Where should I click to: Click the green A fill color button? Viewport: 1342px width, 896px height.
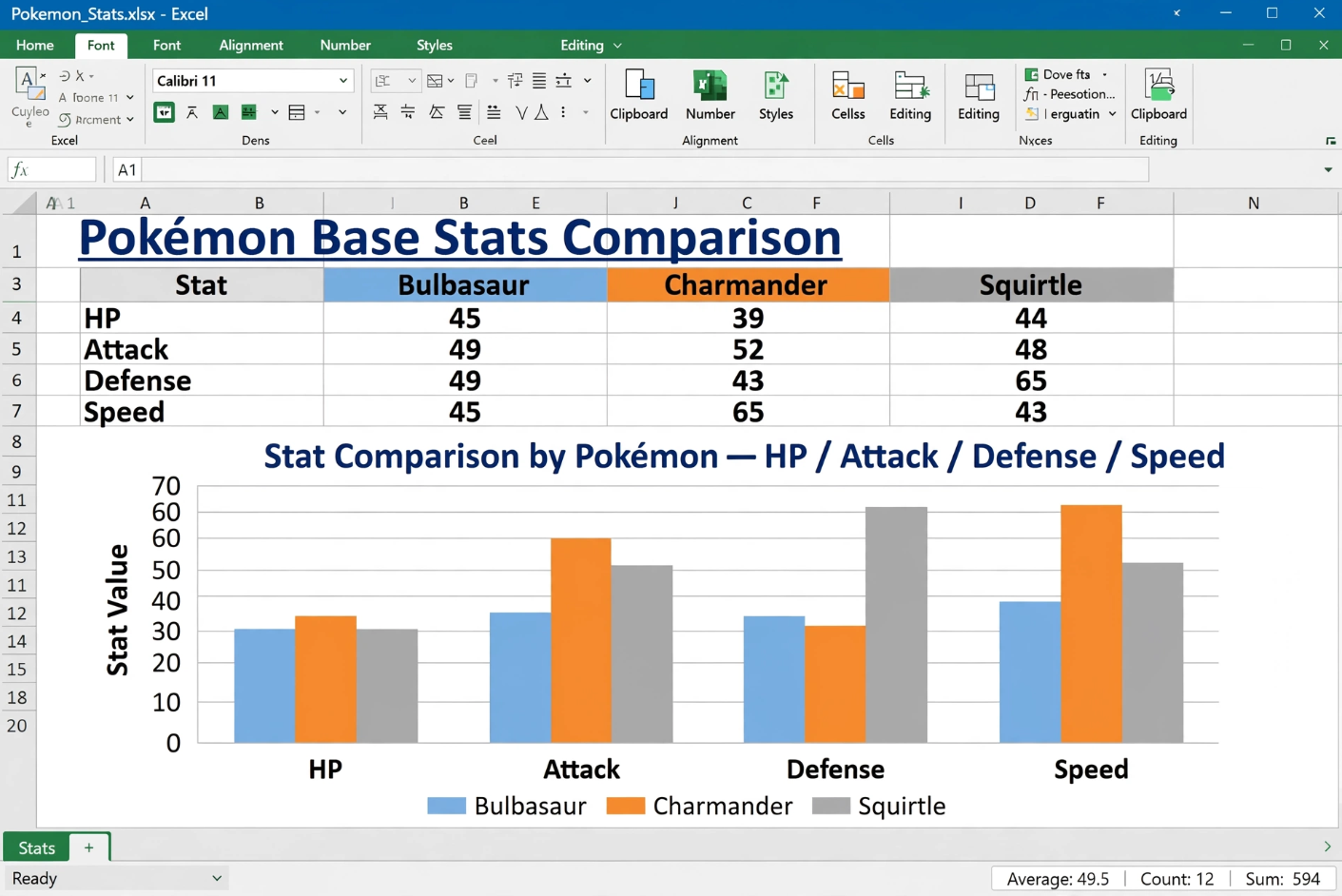[221, 113]
